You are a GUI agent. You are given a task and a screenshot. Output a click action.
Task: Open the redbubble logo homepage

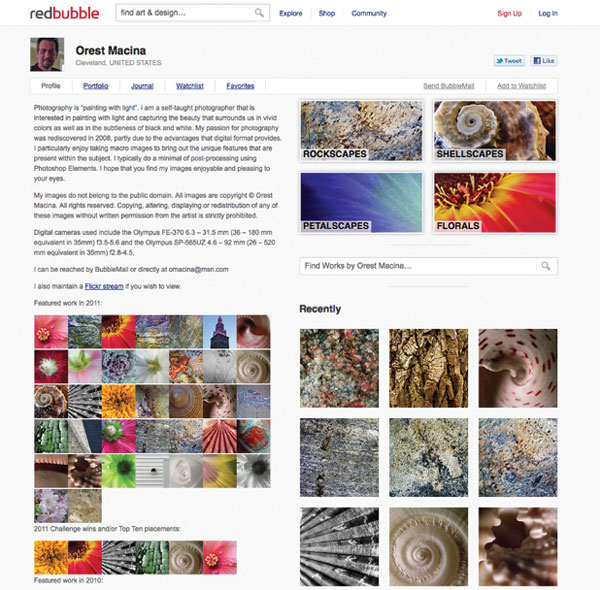[x=65, y=13]
